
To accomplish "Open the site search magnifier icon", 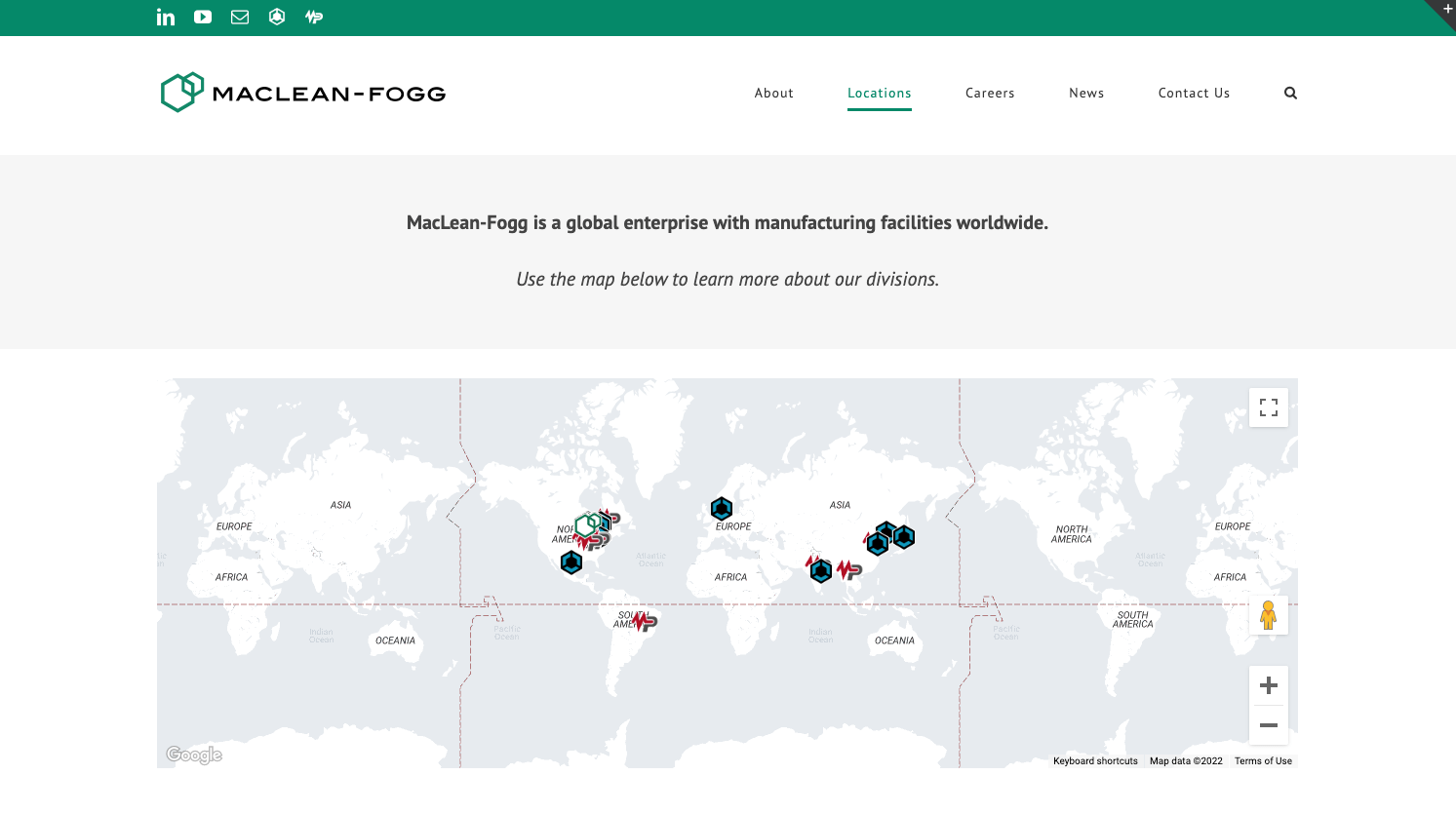I will click(1290, 93).
